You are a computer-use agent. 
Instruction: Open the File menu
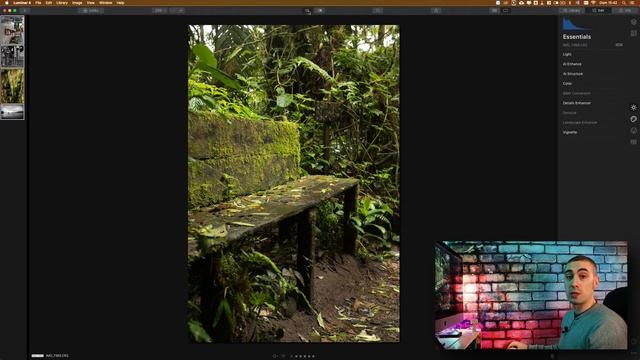click(x=38, y=3)
